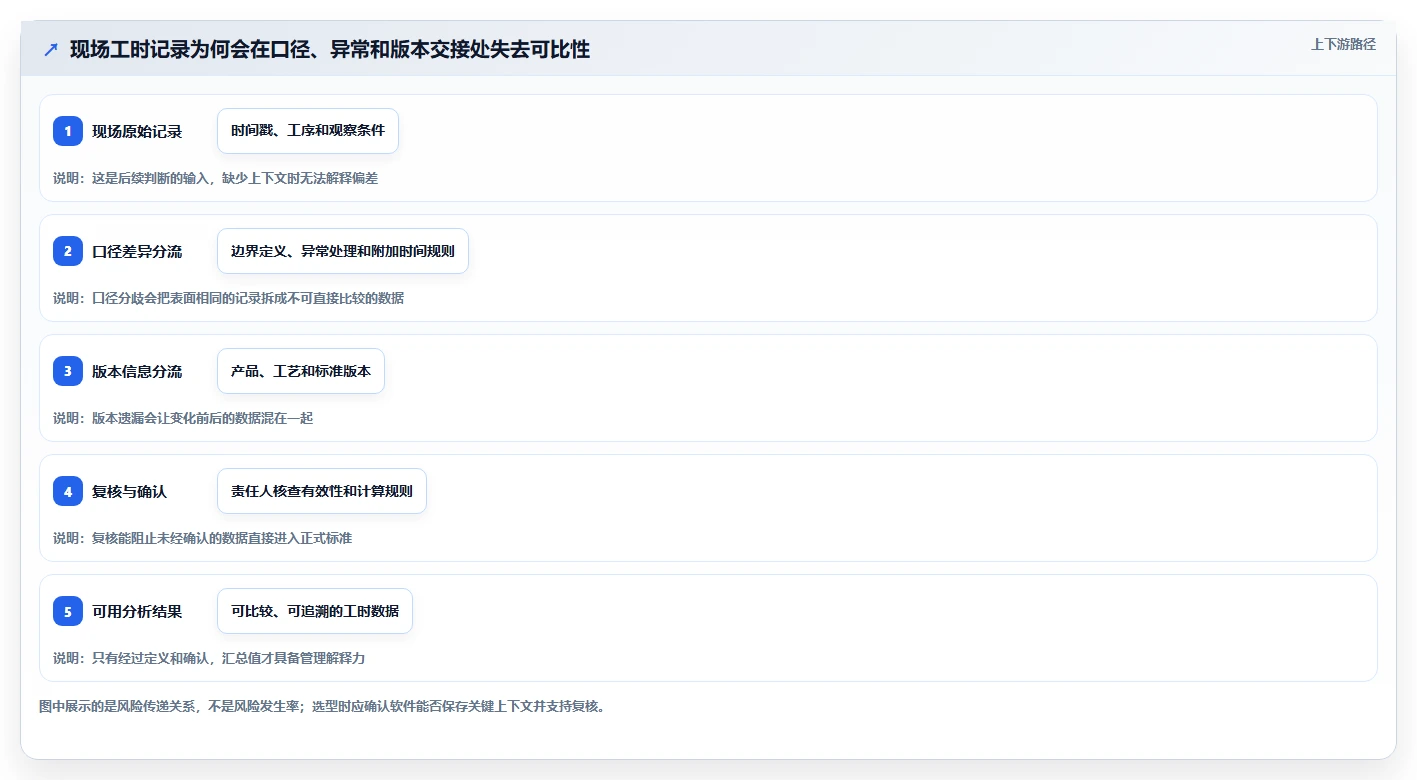1417x780 pixels.
Task: Select the 版本信息分流 step label
Action: tap(137, 371)
